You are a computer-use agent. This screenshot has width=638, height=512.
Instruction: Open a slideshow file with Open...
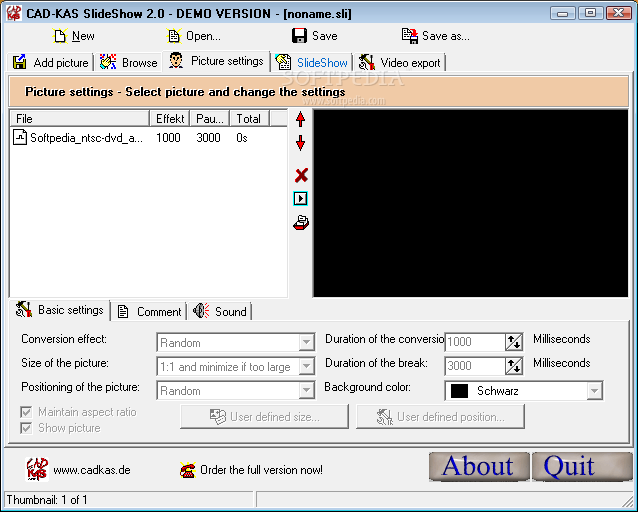194,36
